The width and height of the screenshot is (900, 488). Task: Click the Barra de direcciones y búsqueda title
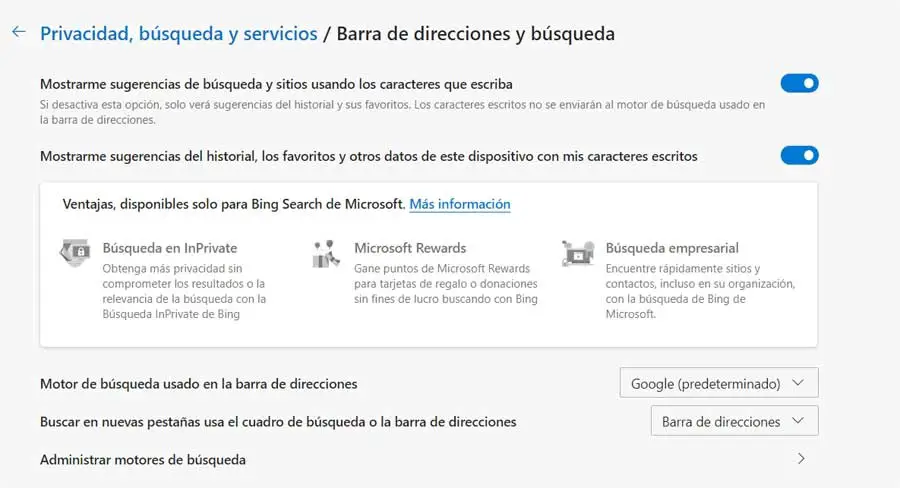(475, 34)
